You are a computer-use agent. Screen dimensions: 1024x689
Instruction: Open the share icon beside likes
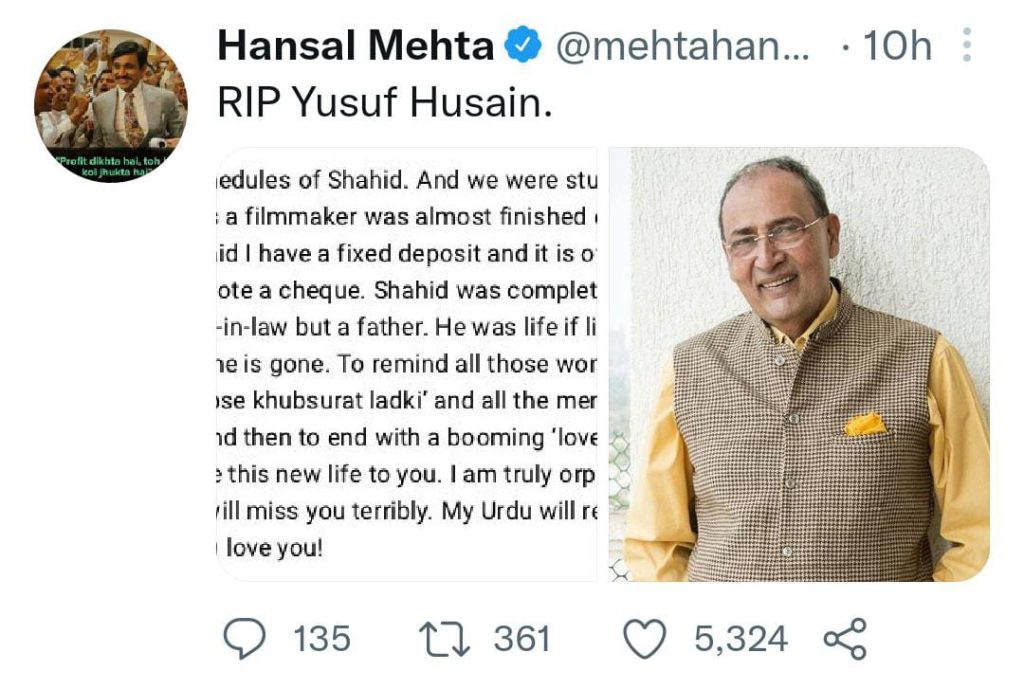[845, 639]
